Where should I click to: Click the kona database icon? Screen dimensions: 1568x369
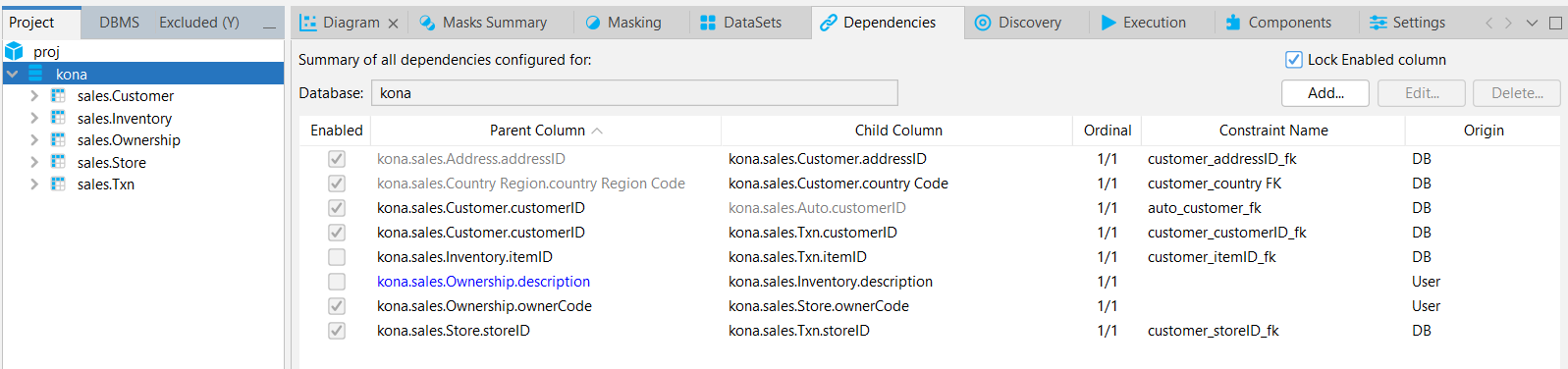[x=35, y=74]
